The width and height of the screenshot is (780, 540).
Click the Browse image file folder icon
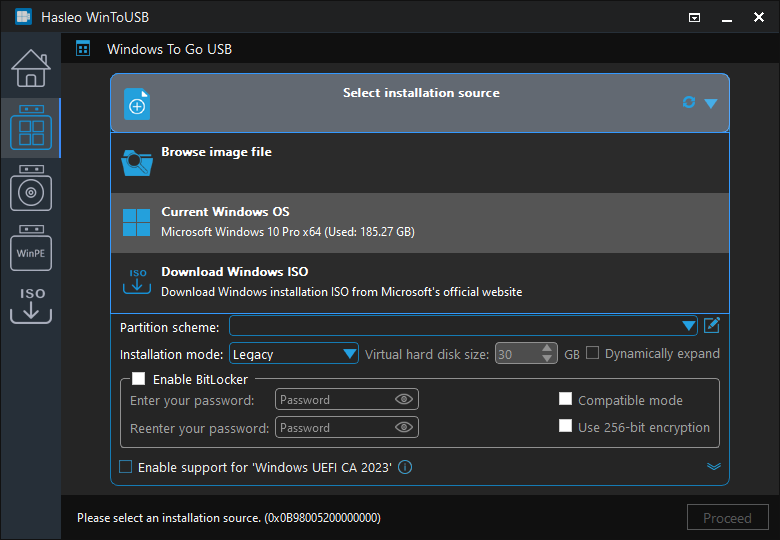137,163
